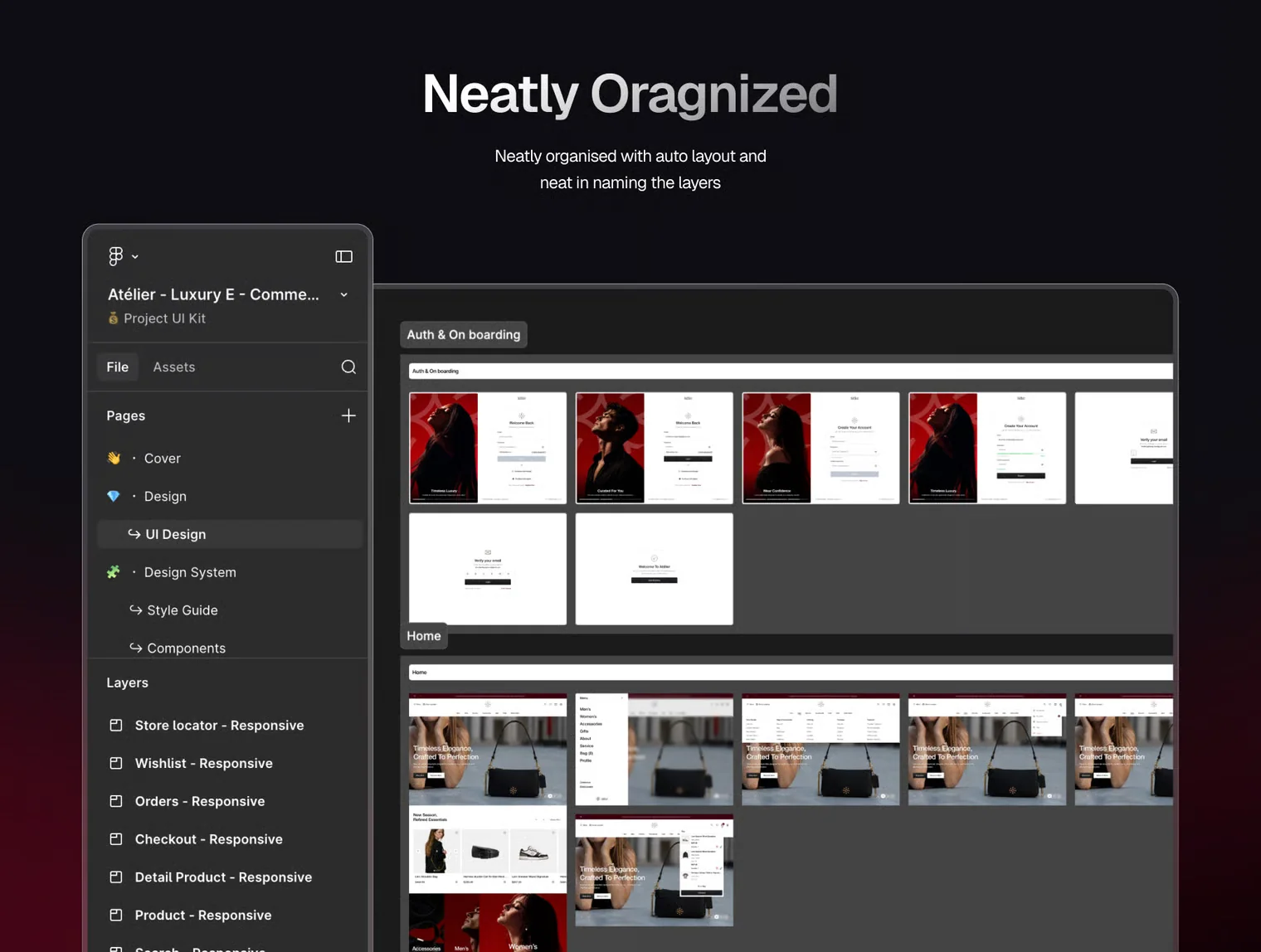Image resolution: width=1261 pixels, height=952 pixels.
Task: Select the UI Design page
Action: pos(229,534)
